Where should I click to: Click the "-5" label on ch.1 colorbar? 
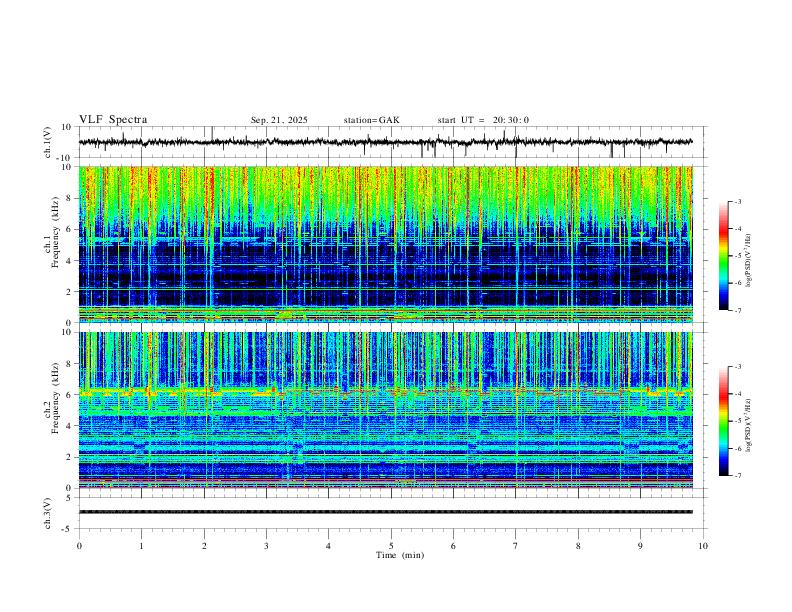738,256
